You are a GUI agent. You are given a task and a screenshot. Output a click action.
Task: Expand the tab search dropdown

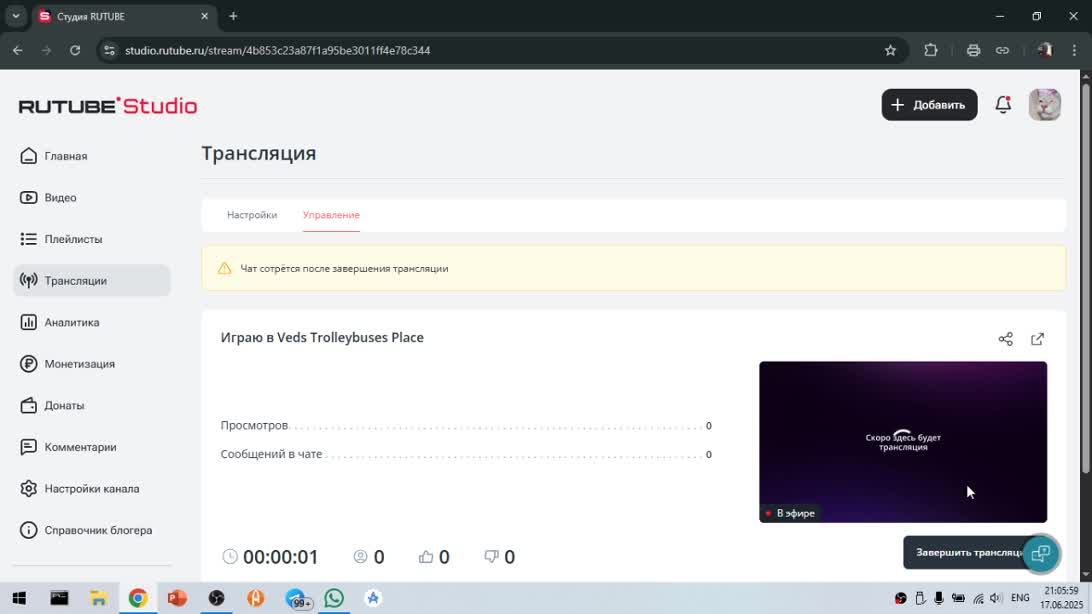[x=15, y=16]
